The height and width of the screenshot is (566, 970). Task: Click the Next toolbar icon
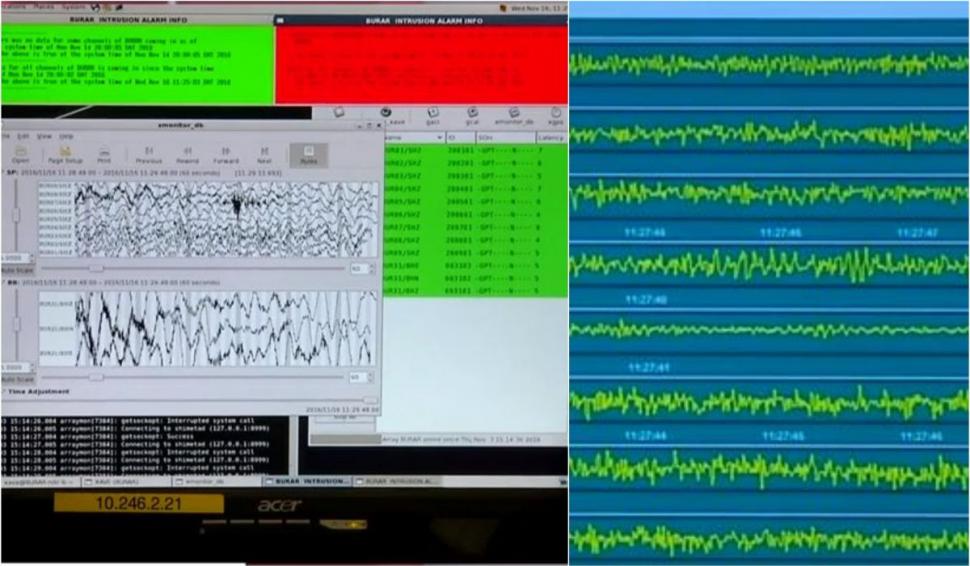pos(264,153)
